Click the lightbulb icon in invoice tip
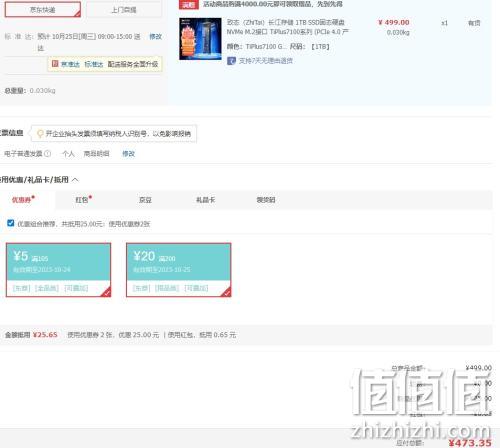 (40, 134)
